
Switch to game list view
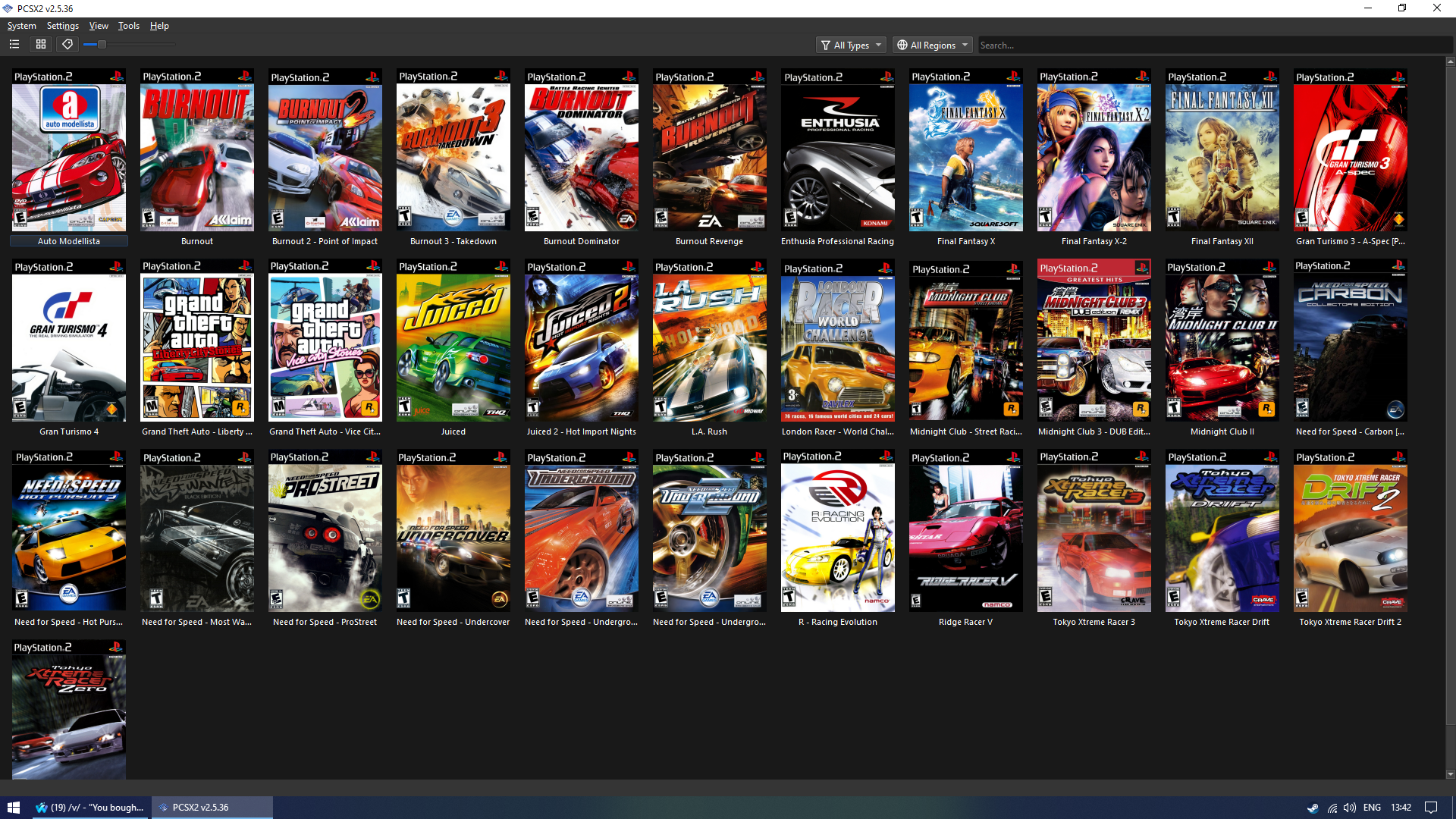pyautogui.click(x=14, y=45)
